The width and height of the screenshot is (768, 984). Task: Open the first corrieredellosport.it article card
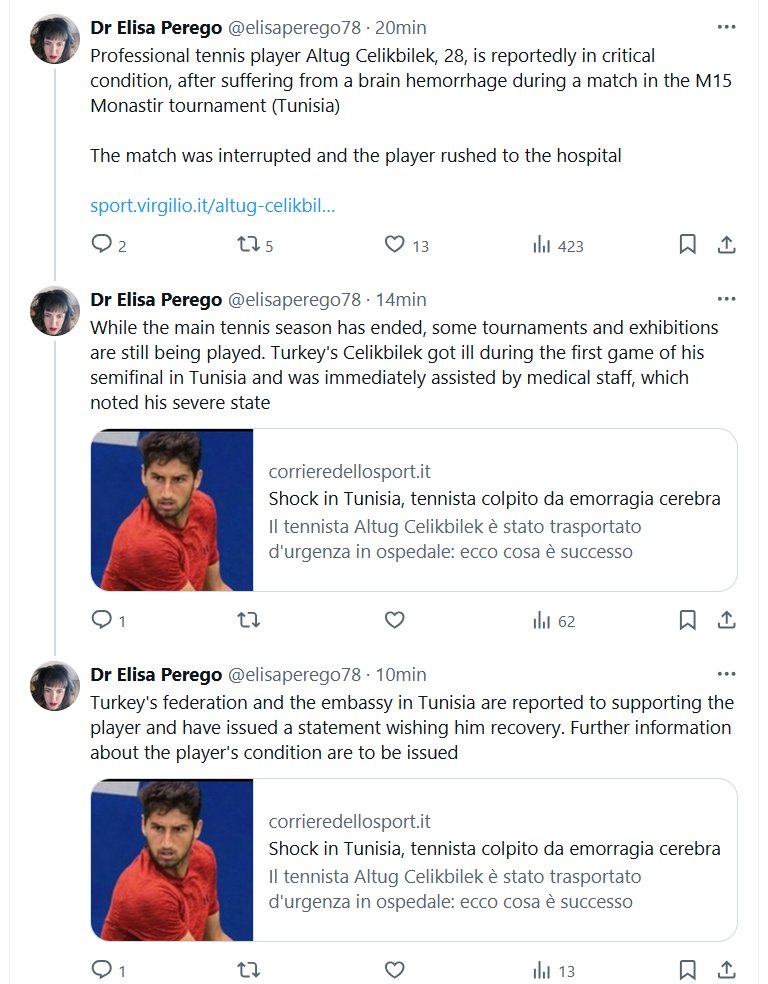coord(494,510)
